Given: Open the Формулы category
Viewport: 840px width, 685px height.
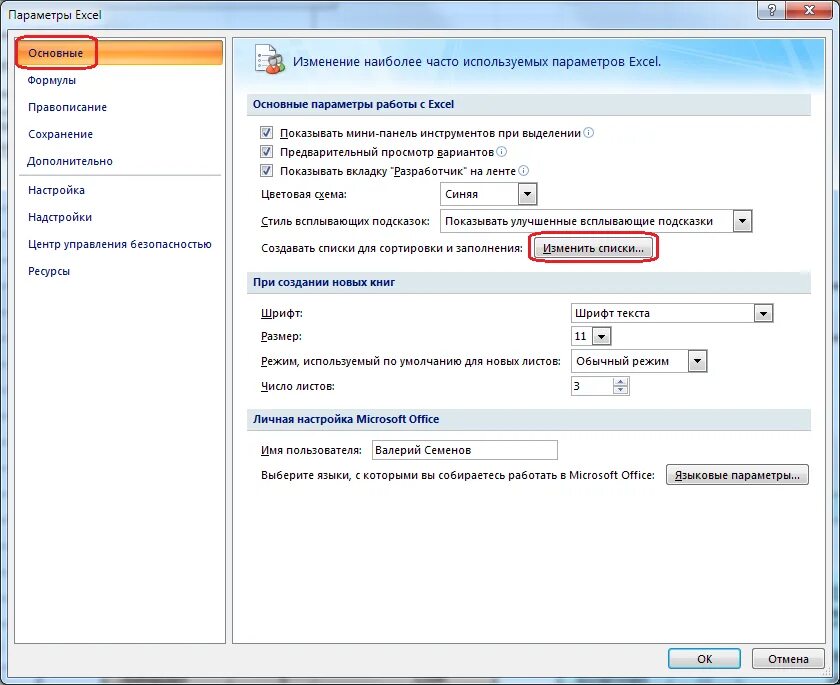Looking at the screenshot, I should (x=51, y=80).
